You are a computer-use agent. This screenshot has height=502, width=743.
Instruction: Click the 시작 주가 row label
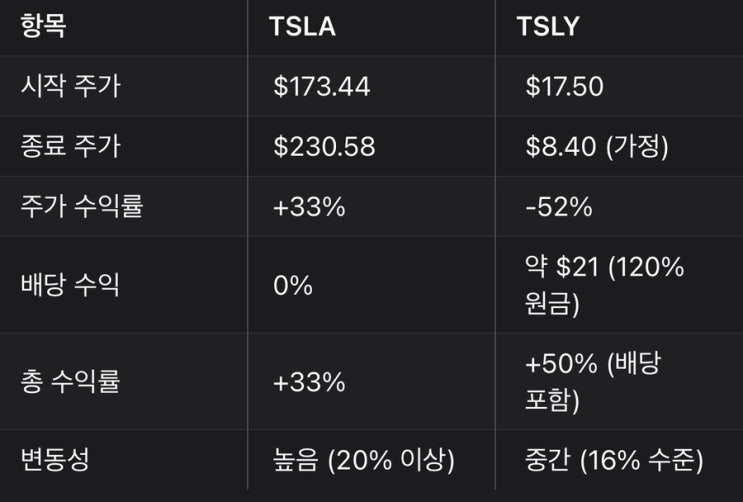[x=70, y=87]
